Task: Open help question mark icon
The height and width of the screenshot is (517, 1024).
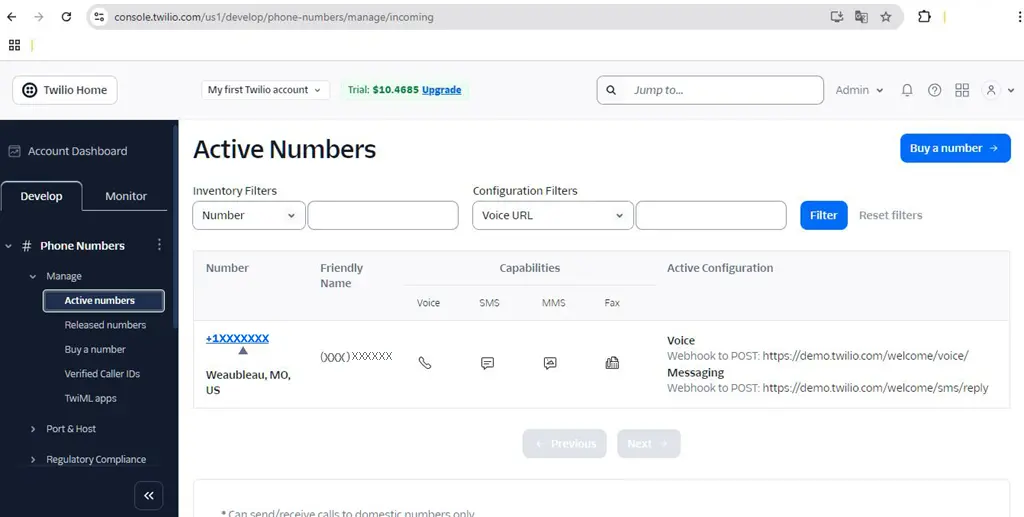Action: [x=935, y=90]
